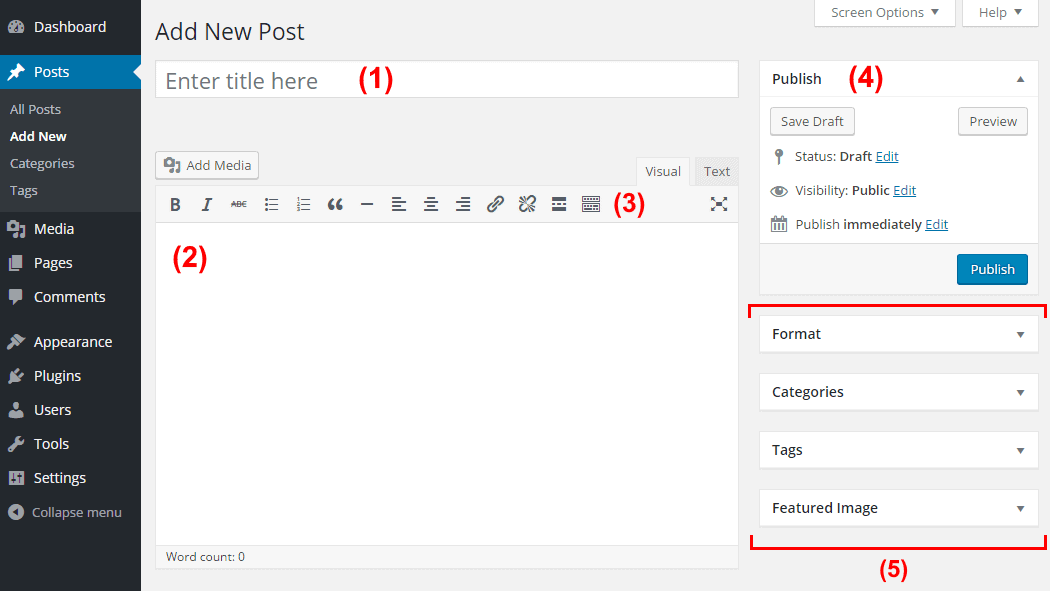1050x591 pixels.
Task: Toggle bold formatting in the editor toolbar
Action: point(175,204)
